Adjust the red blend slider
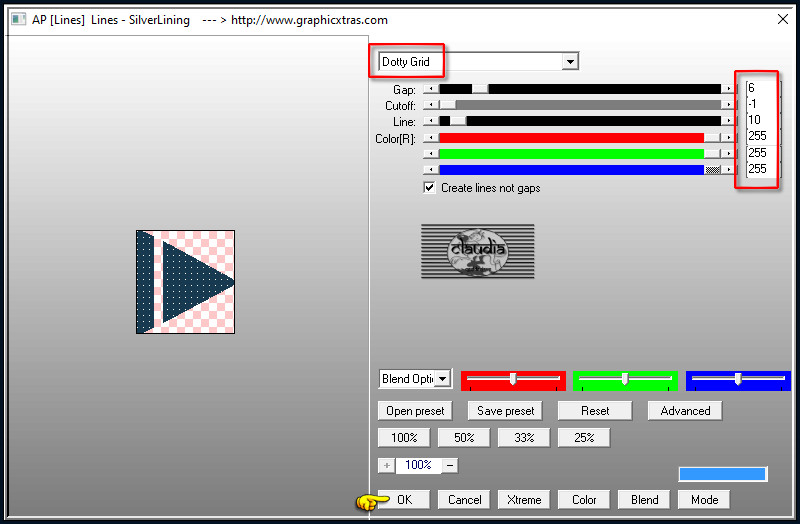The width and height of the screenshot is (800, 524). [x=513, y=379]
